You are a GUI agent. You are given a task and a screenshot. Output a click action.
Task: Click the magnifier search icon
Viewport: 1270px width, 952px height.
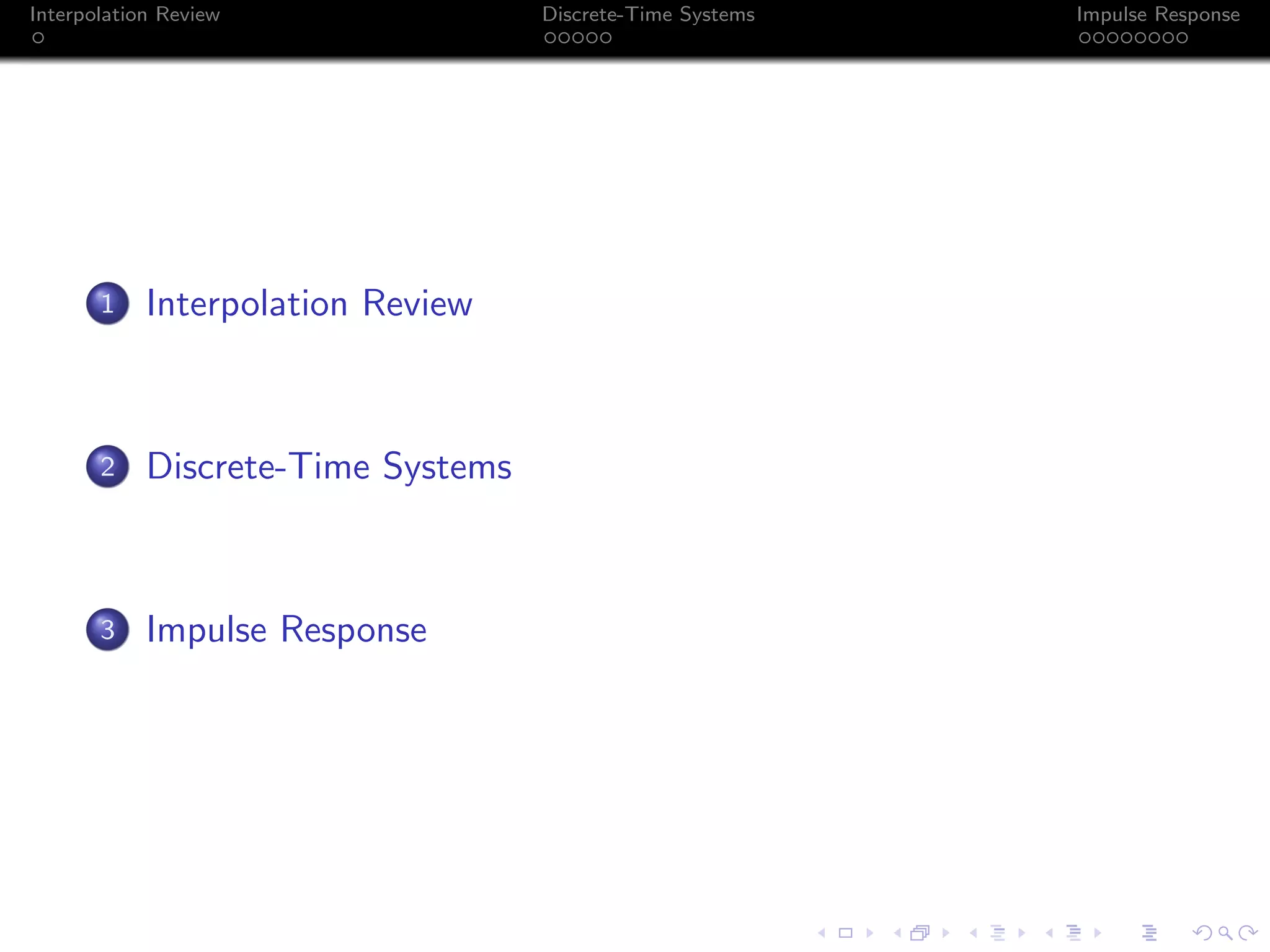[1225, 933]
